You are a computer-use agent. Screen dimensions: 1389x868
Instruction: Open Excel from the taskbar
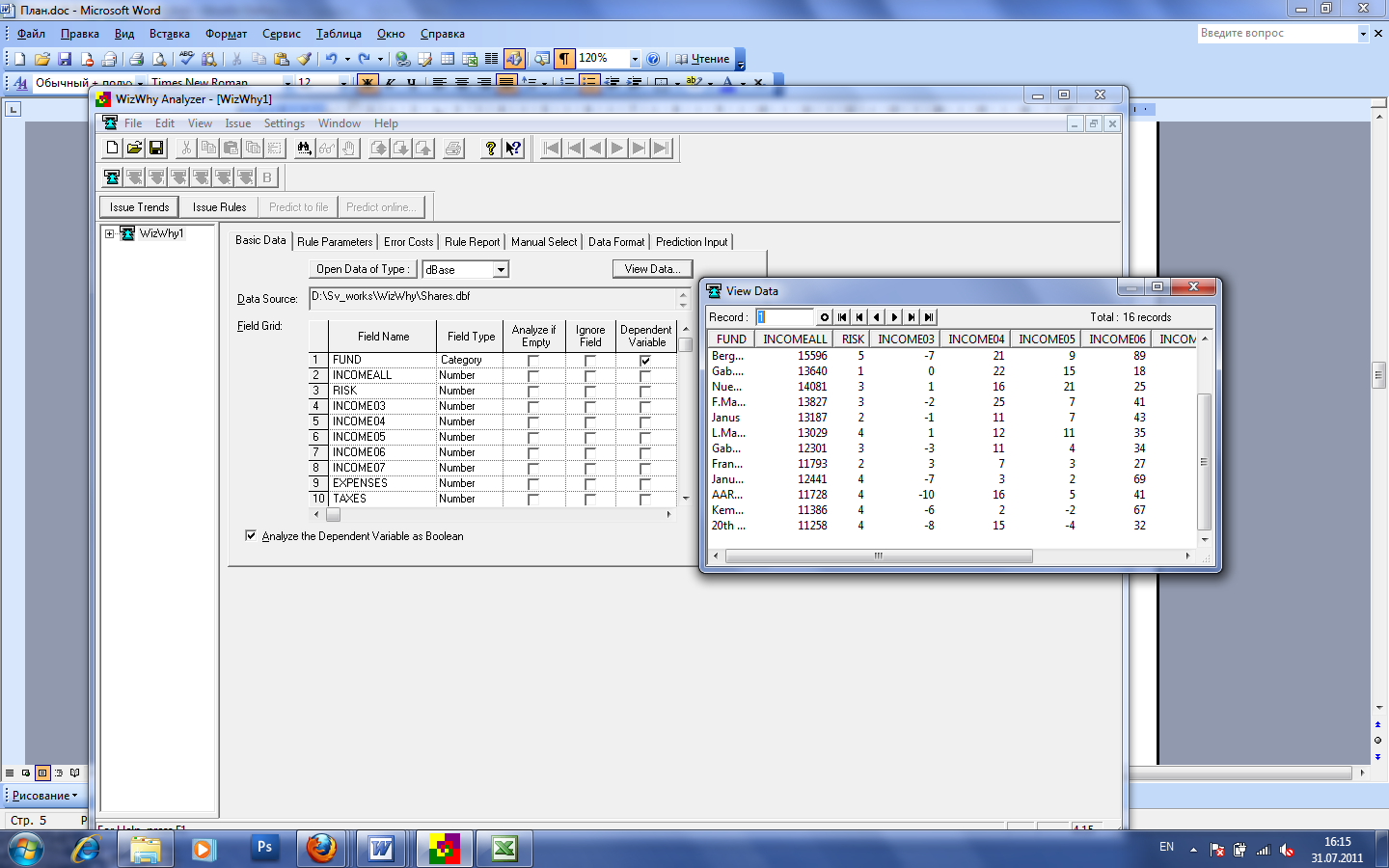[x=504, y=849]
